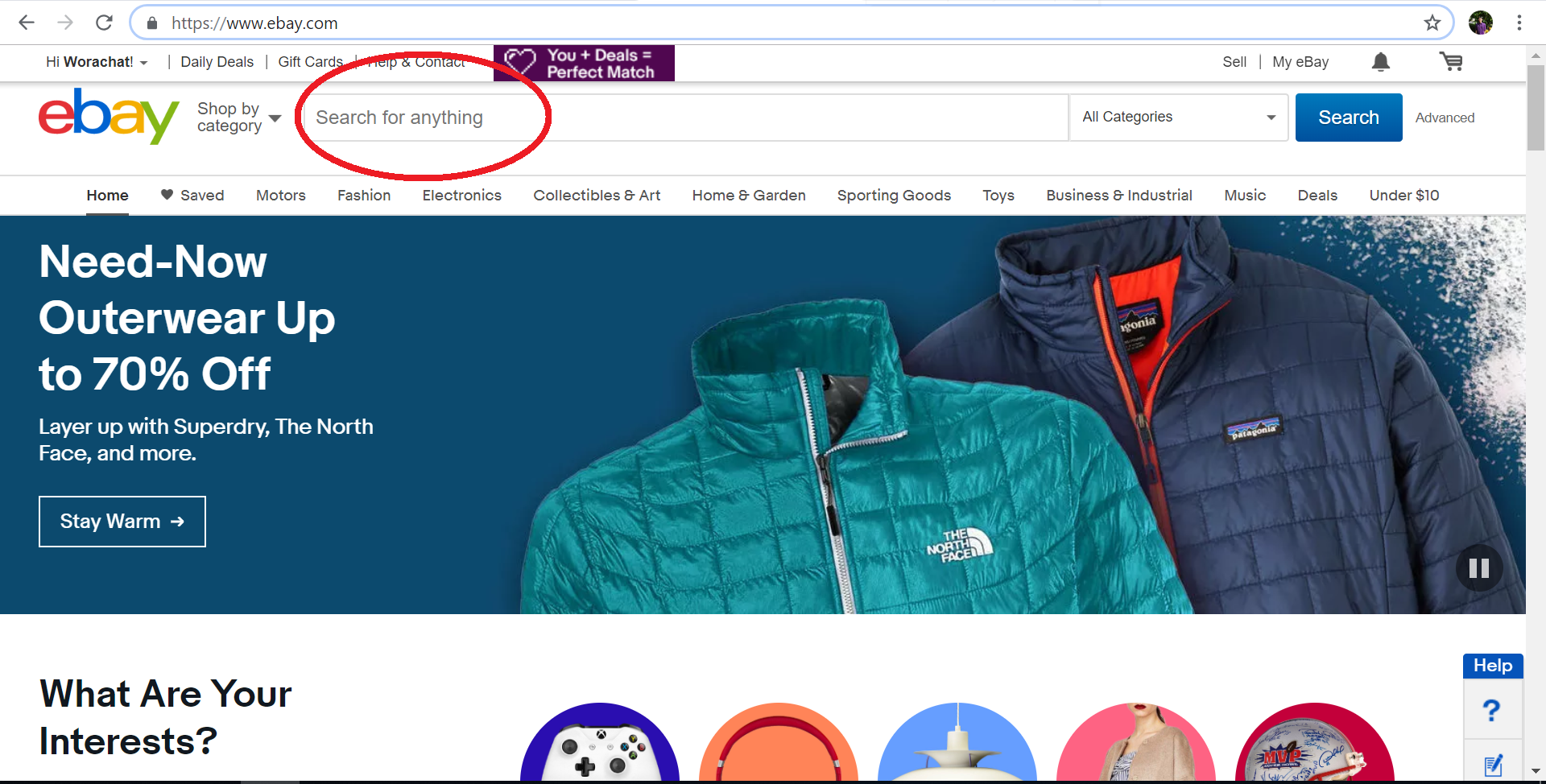Image resolution: width=1546 pixels, height=784 pixels.
Task: Open Daily Deals link
Action: point(217,62)
